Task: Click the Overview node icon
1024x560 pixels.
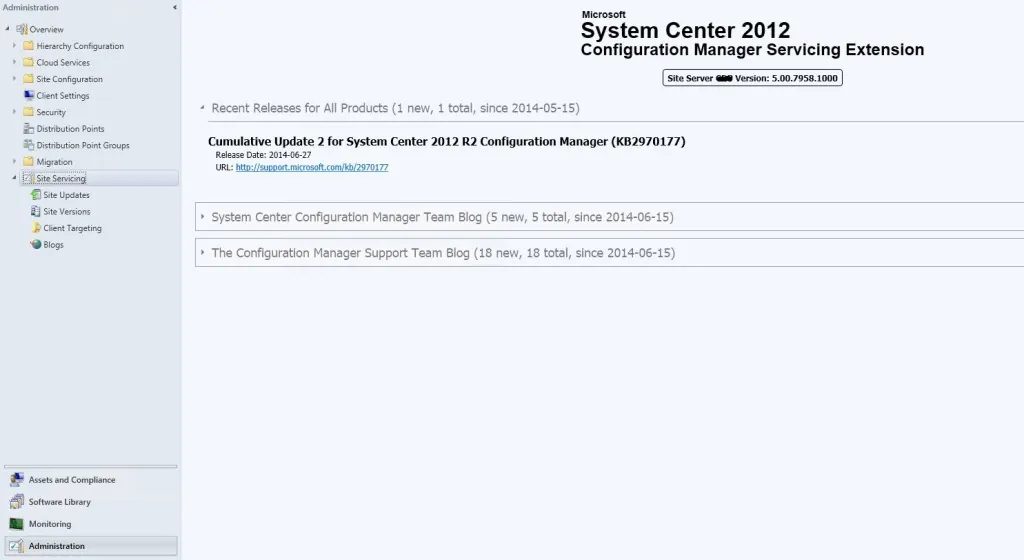Action: point(22,29)
